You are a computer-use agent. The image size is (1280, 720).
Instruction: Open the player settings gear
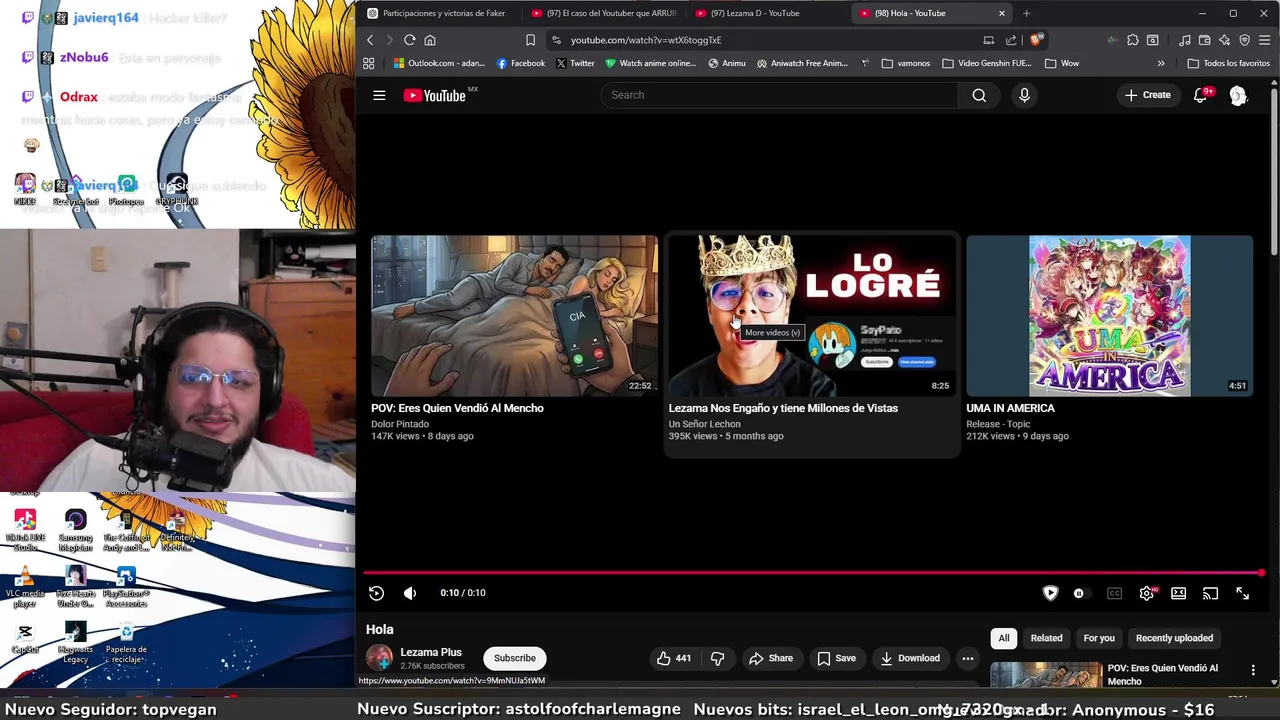(1146, 593)
